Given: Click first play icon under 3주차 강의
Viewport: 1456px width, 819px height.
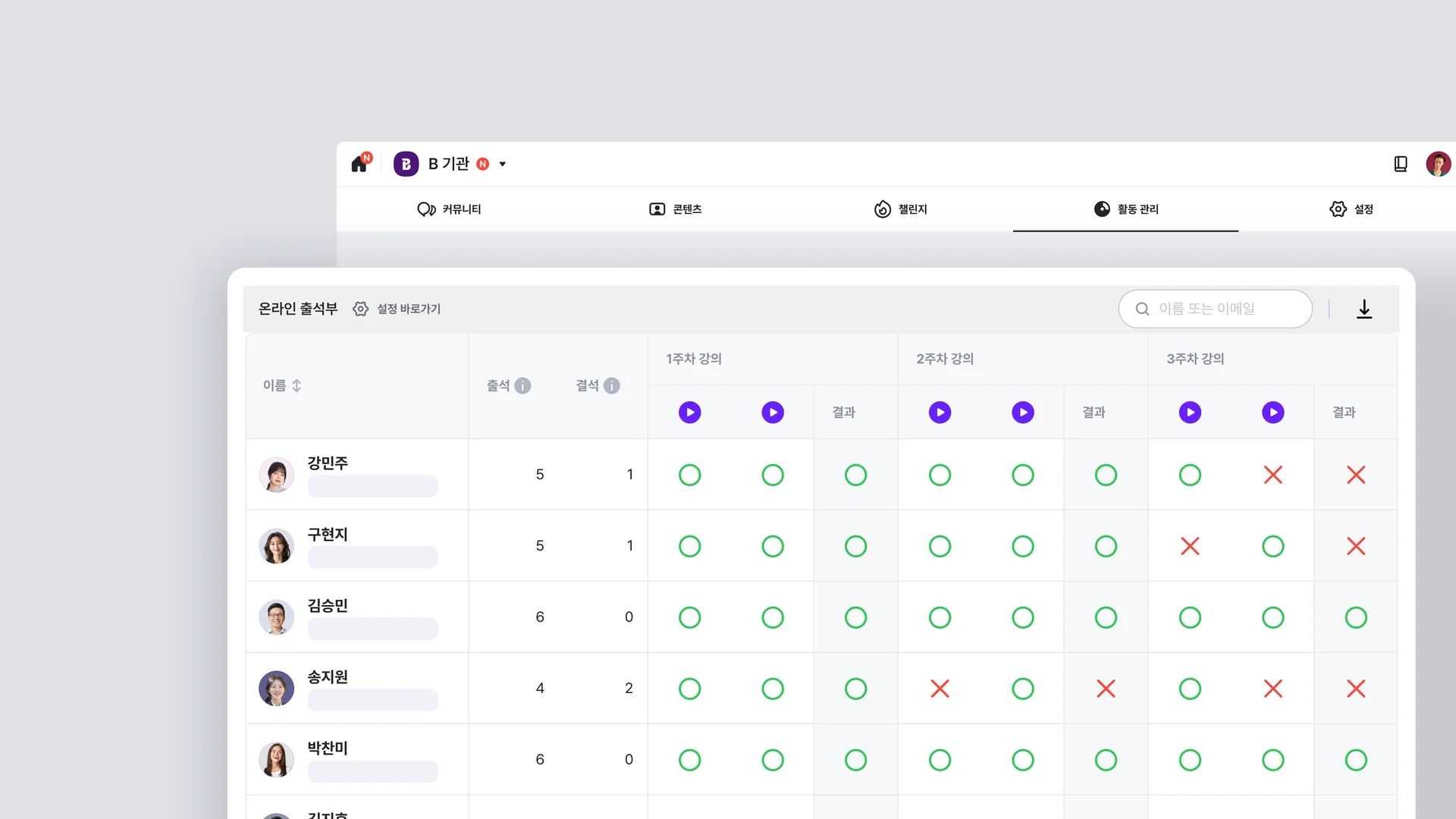Looking at the screenshot, I should (x=1189, y=412).
